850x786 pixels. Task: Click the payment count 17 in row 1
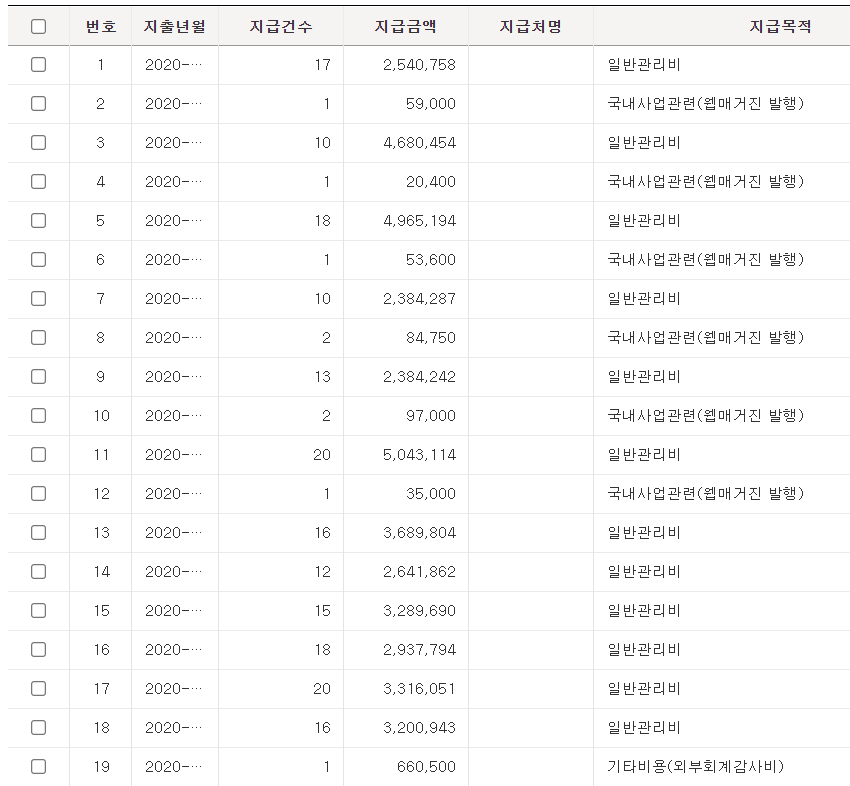(x=323, y=65)
